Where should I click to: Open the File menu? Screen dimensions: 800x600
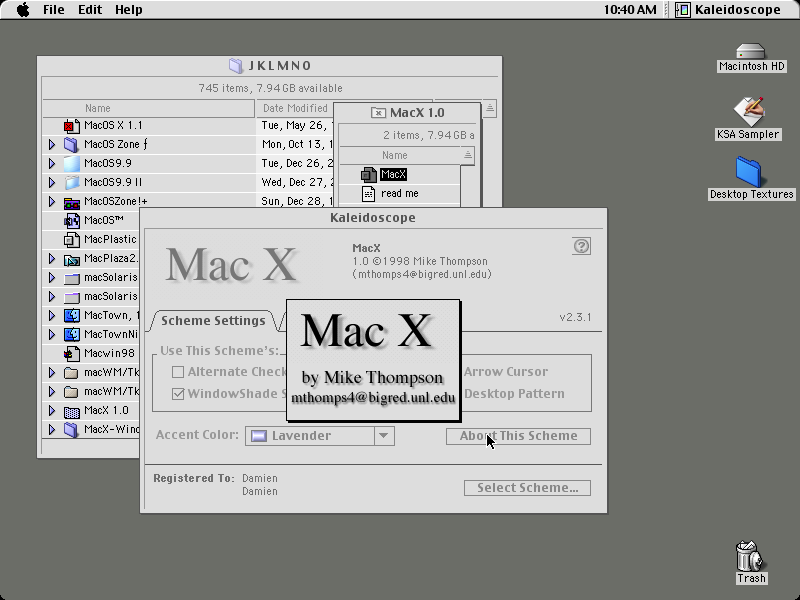(x=54, y=10)
